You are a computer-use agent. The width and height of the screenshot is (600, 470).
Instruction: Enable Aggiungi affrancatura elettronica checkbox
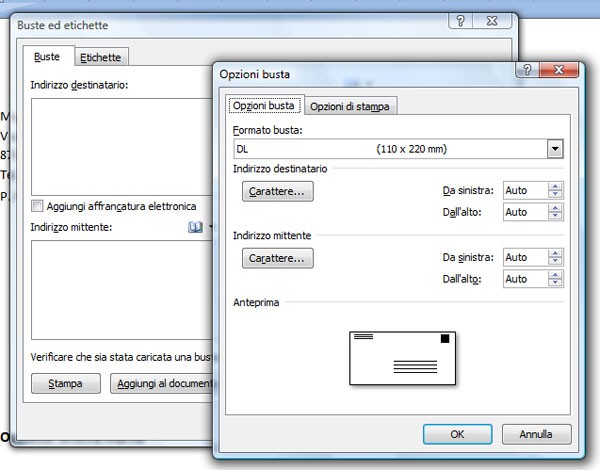(x=38, y=206)
